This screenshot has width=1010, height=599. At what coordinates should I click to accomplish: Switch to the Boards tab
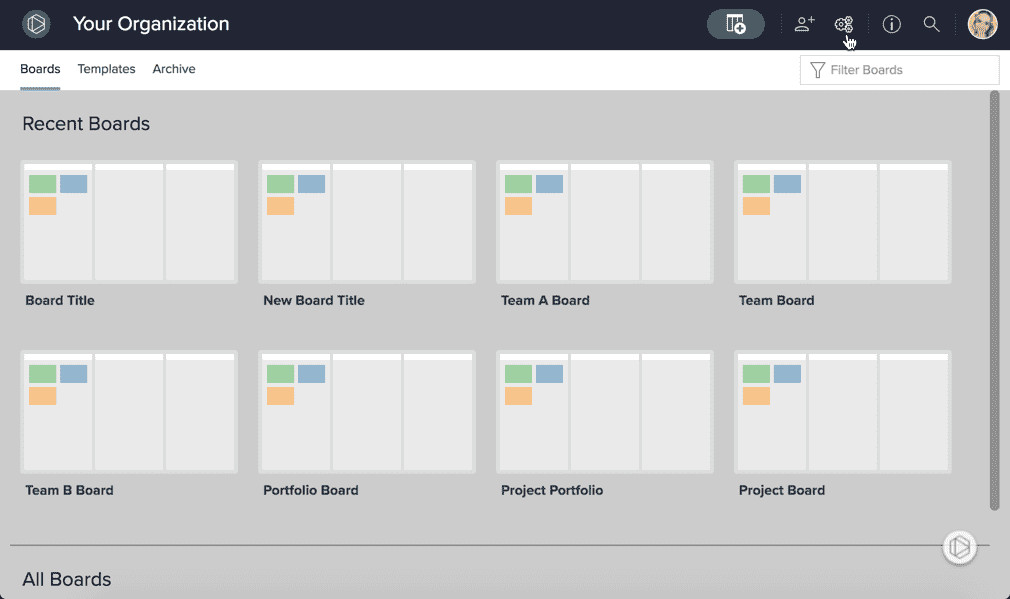tap(40, 69)
